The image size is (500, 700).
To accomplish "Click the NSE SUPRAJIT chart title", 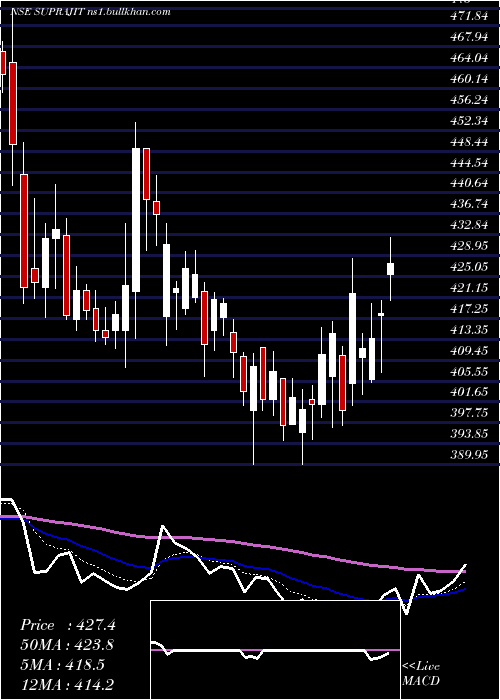I will [91, 12].
